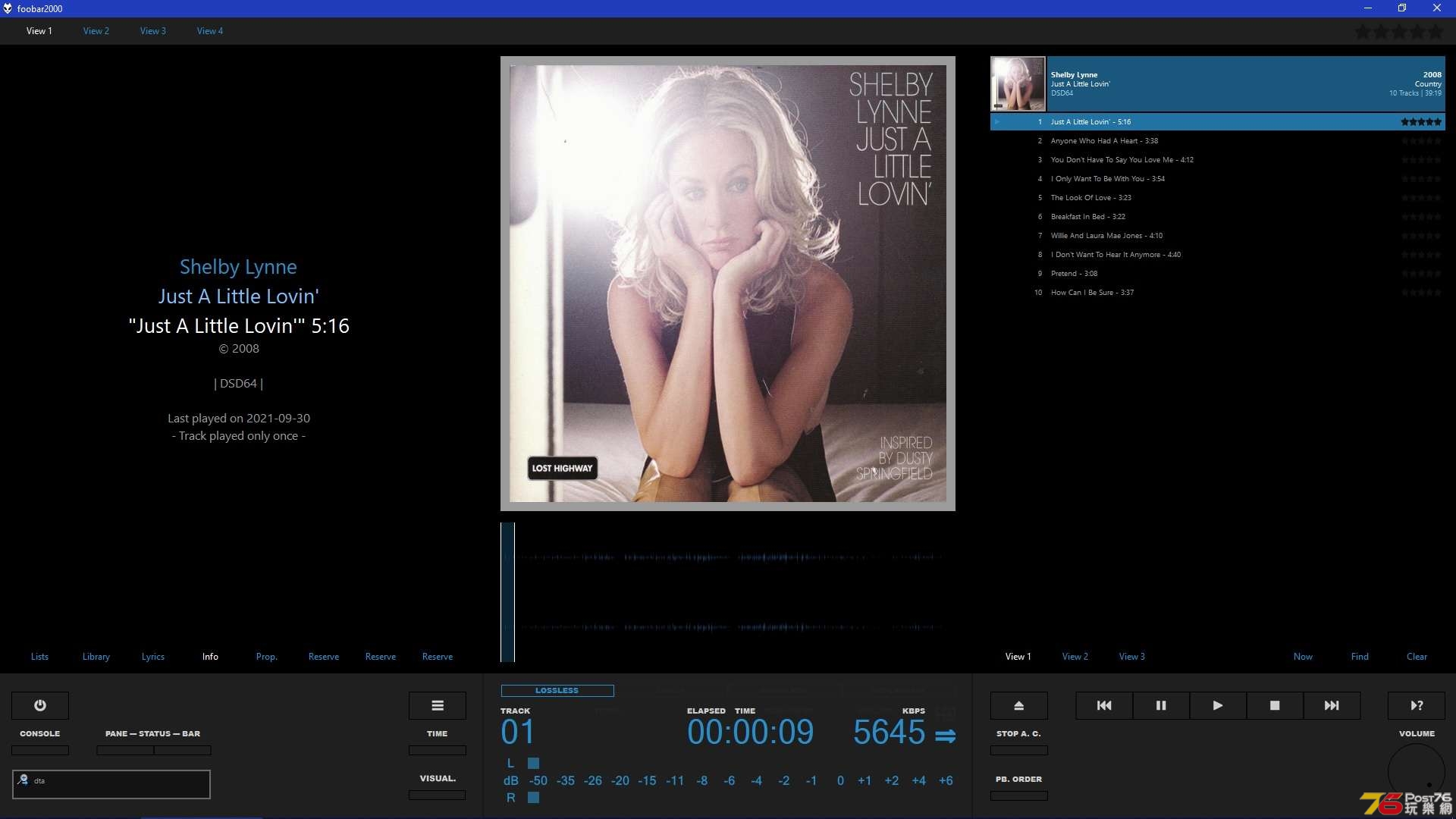Rate the current track using the top star rating
This screenshot has height=819, width=1456.
tap(1399, 32)
